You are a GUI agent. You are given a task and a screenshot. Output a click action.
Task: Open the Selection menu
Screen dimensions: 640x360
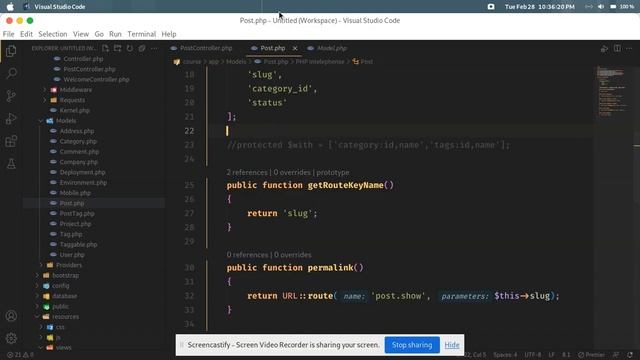click(x=53, y=34)
